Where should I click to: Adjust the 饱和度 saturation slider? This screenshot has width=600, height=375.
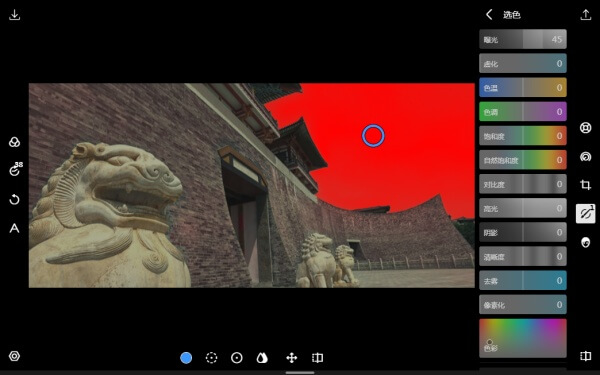(x=523, y=135)
